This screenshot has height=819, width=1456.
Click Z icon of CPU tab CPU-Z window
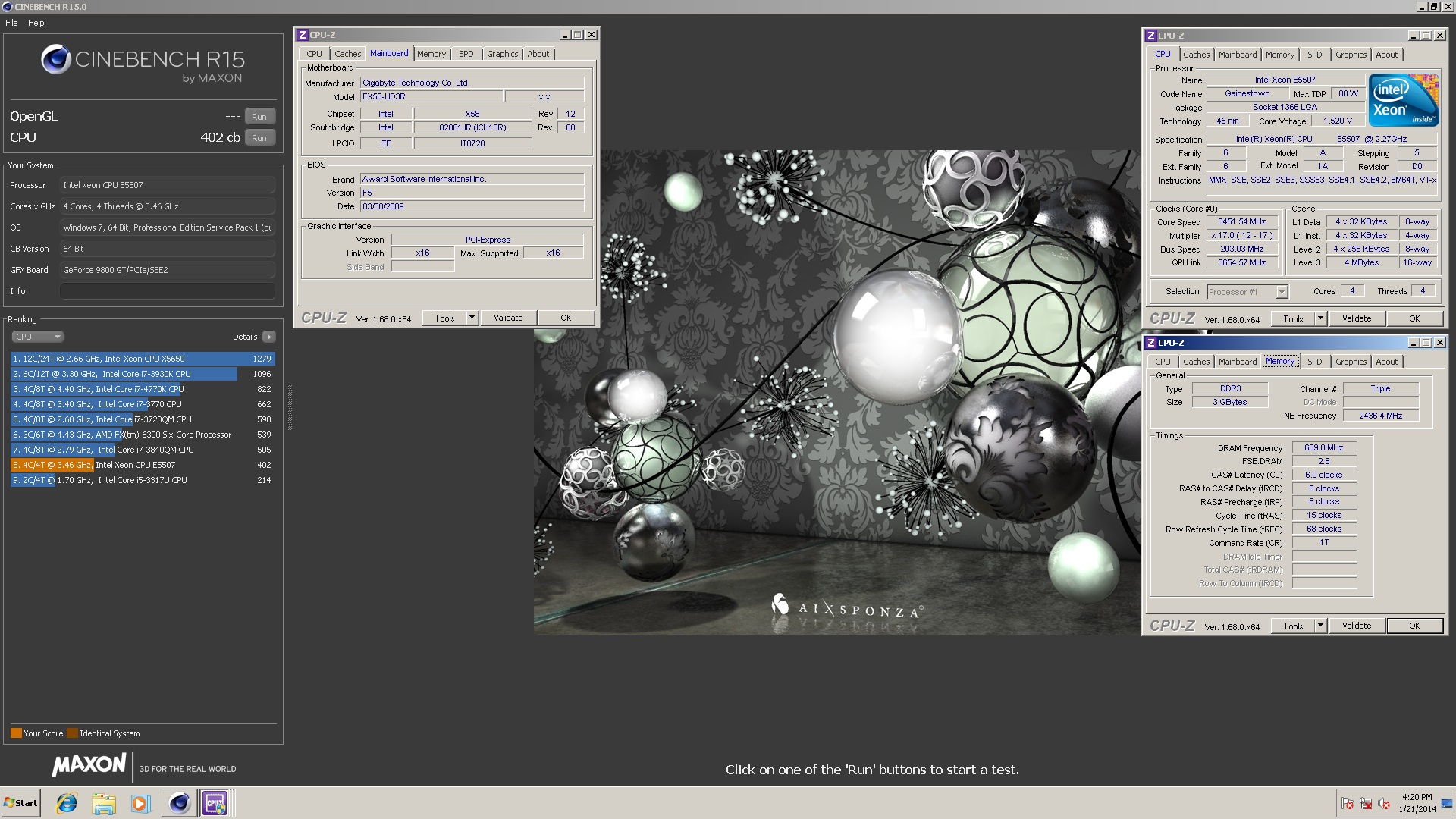pos(1151,36)
